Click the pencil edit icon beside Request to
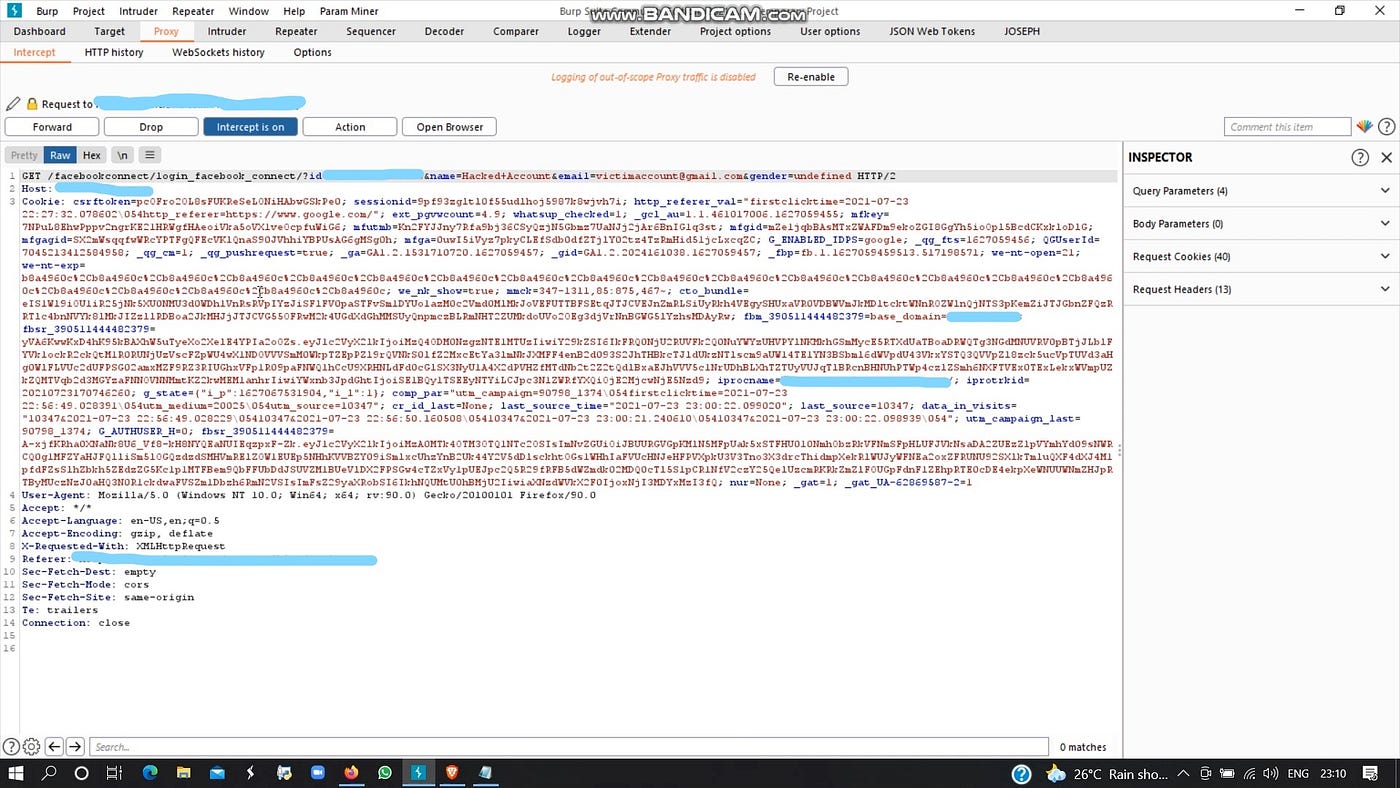Screen dimensions: 1400x788 tap(13, 104)
